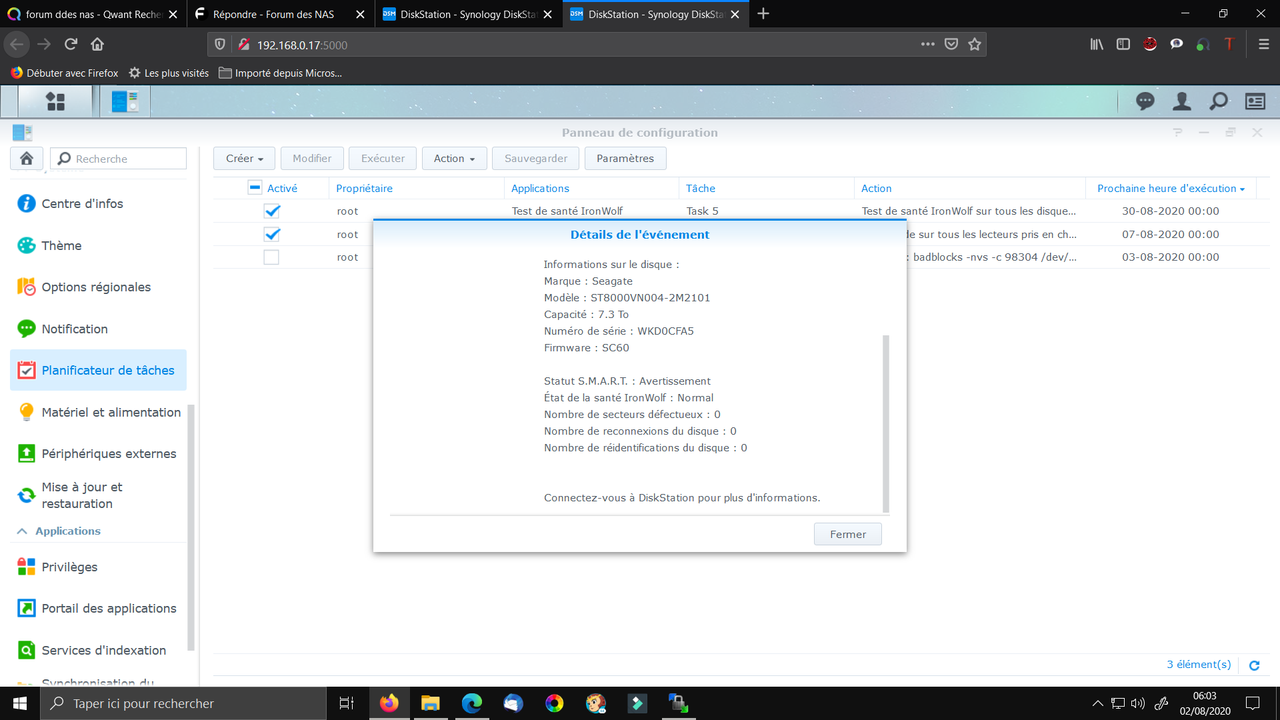Show hidden system tray icons chevron
1280x720 pixels.
(1098, 703)
